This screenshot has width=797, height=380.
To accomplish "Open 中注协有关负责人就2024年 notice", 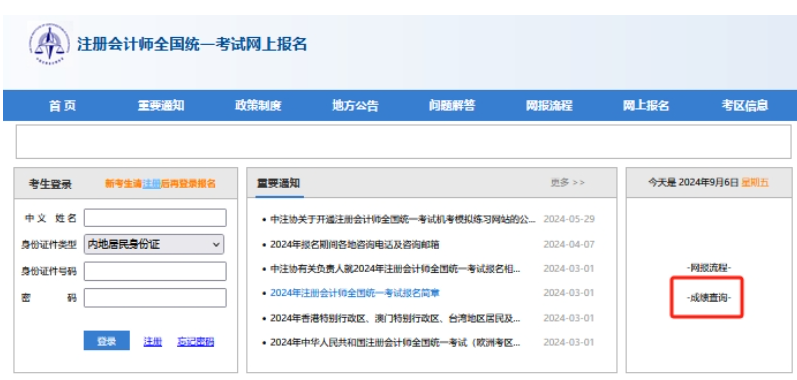I will pyautogui.click(x=395, y=269).
